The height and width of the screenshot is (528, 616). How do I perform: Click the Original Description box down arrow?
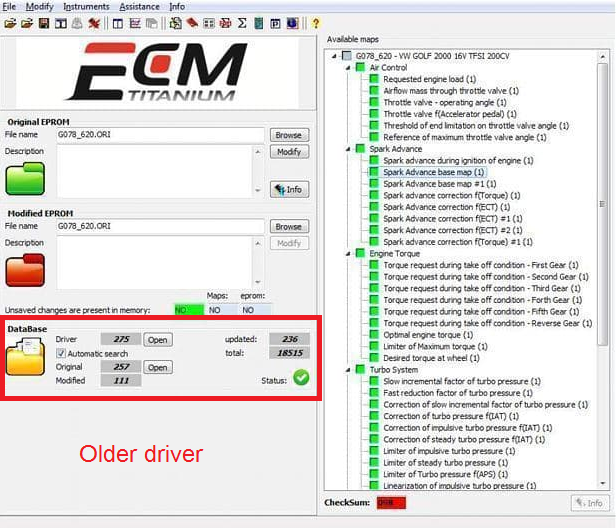258,190
